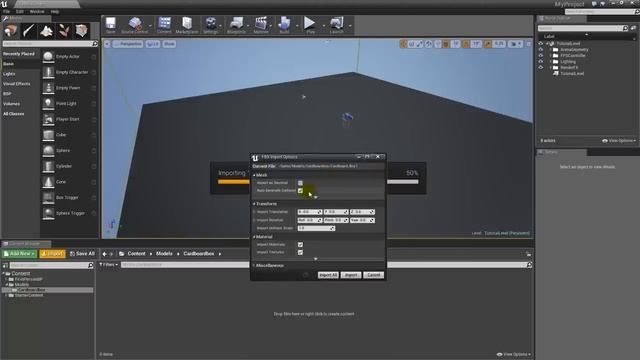Open the Content browser toolbar icon
Image resolution: width=640 pixels, height=360 pixels.
164,25
